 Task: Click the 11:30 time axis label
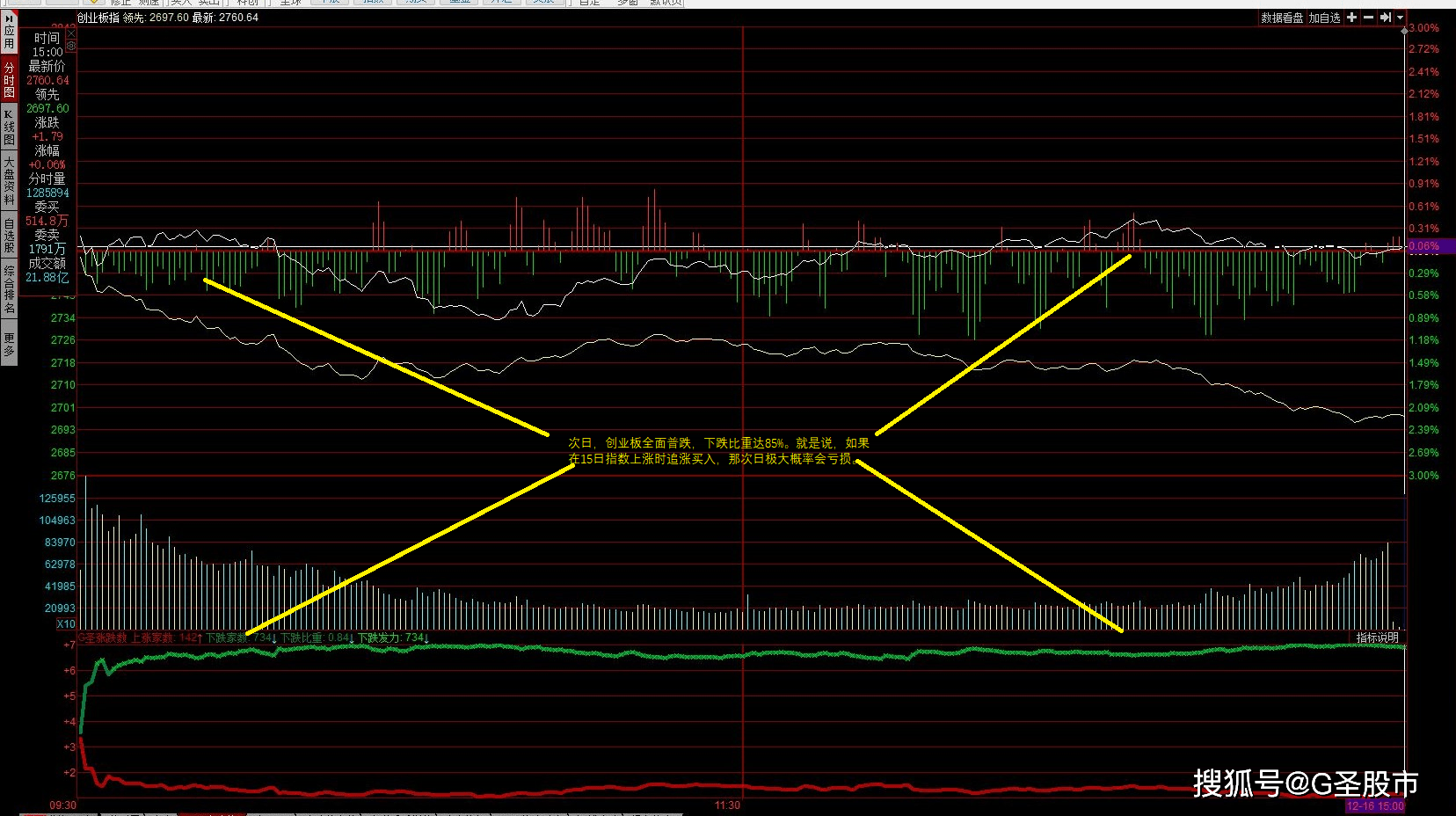tap(727, 805)
